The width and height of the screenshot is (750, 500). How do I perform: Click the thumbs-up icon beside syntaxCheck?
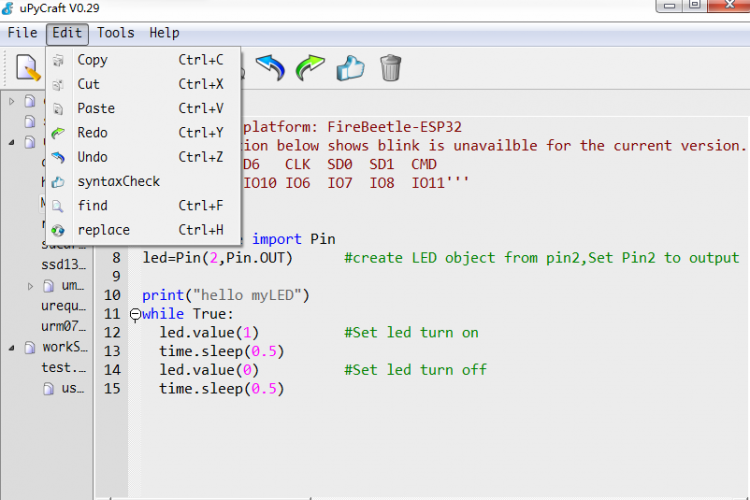click(x=58, y=182)
